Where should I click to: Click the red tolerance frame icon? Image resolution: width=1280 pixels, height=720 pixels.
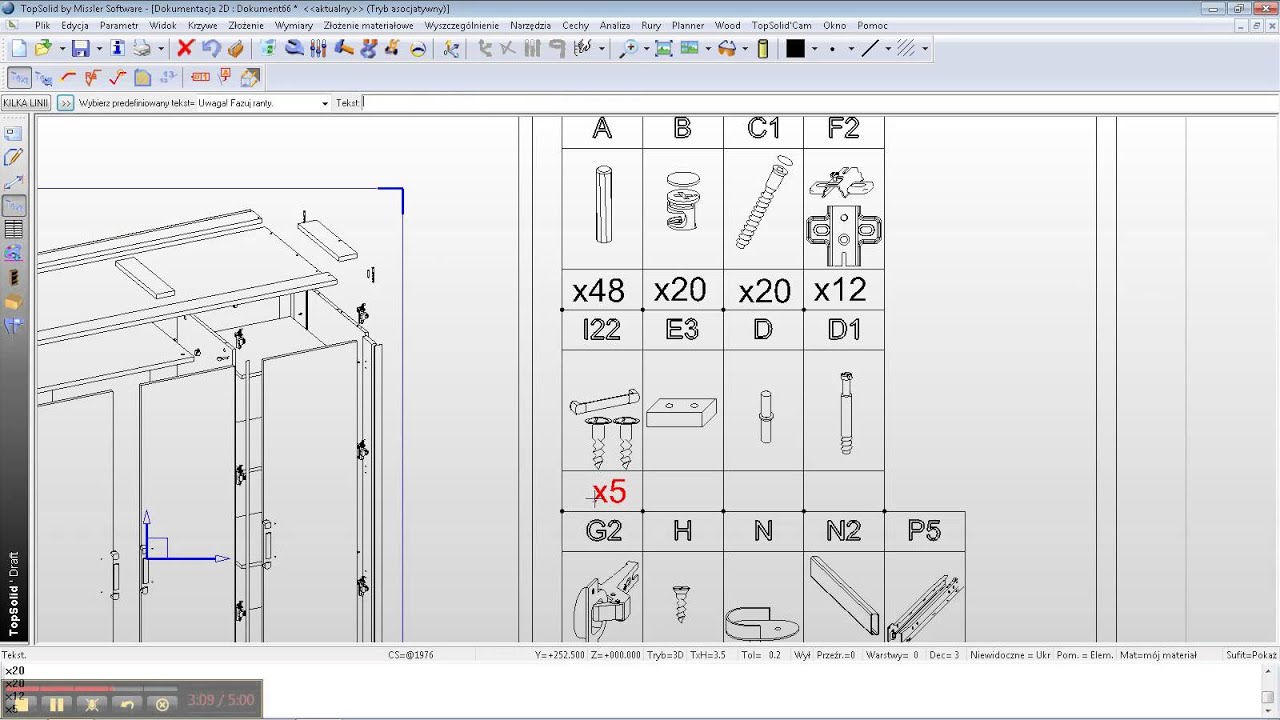(200, 77)
